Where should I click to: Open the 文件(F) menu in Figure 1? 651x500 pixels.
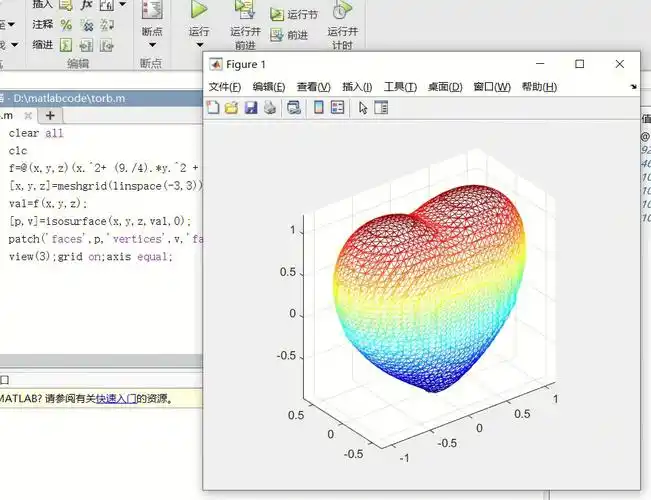click(x=225, y=87)
